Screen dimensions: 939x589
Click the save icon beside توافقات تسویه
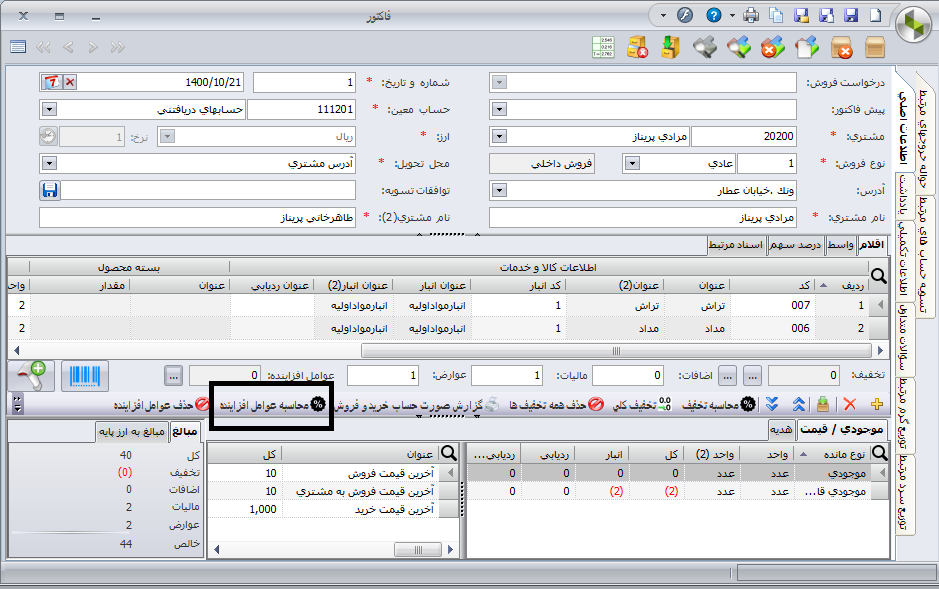50,190
